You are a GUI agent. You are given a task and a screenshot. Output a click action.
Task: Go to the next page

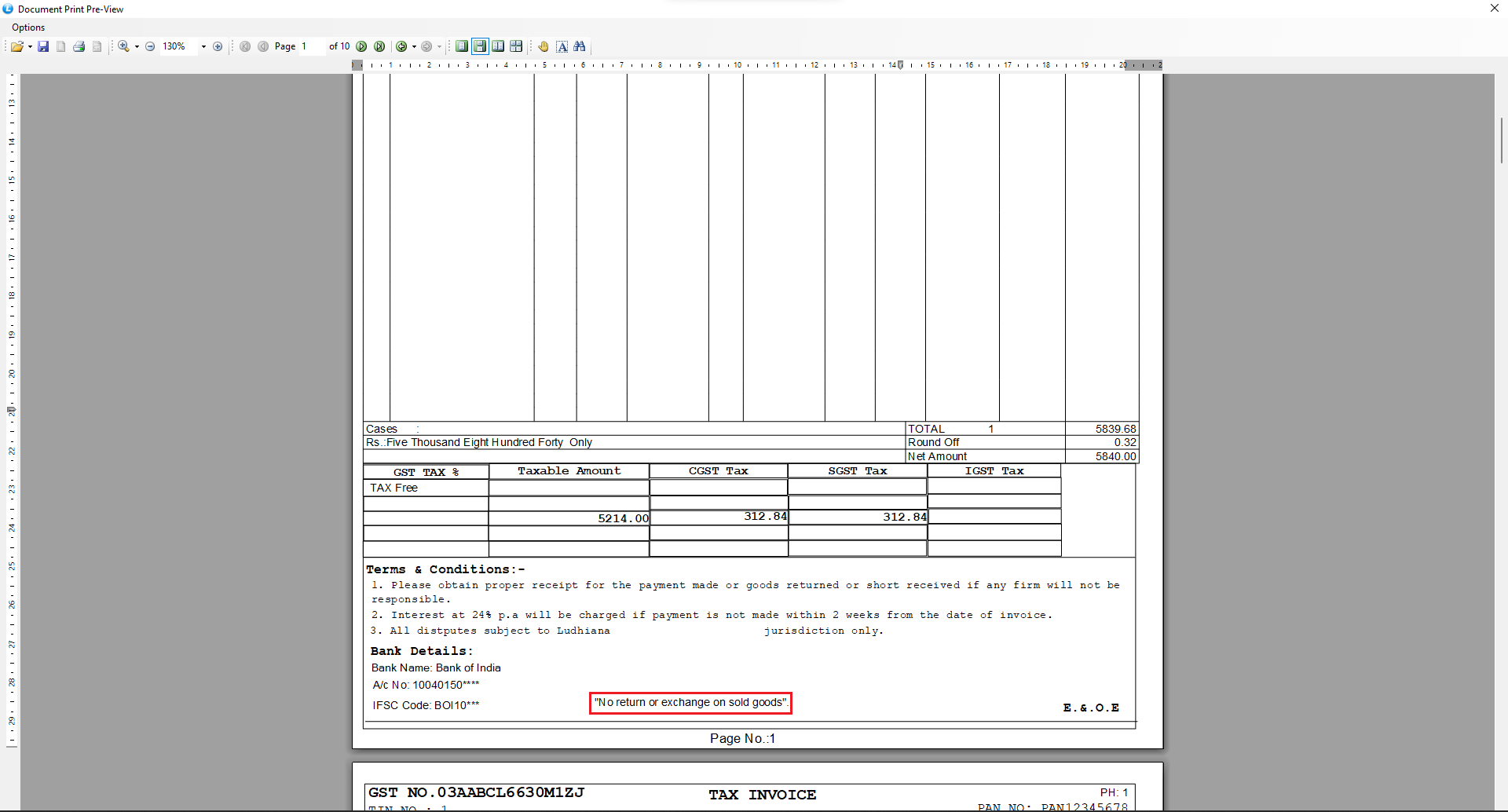(361, 46)
